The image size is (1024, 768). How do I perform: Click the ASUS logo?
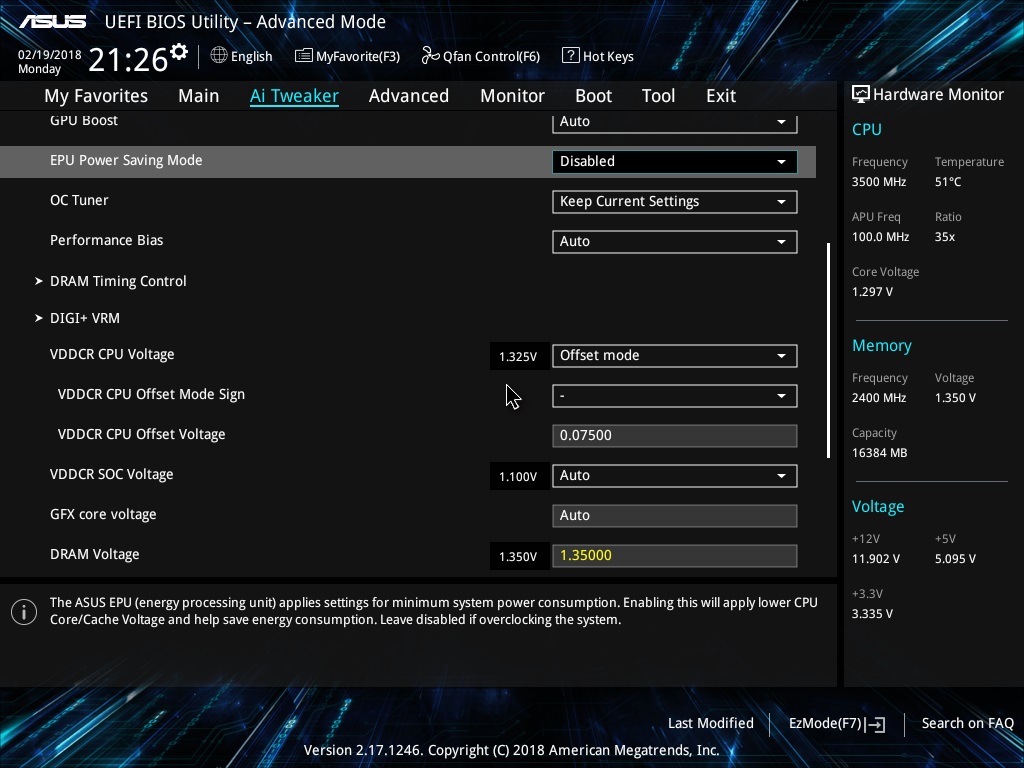click(x=52, y=22)
